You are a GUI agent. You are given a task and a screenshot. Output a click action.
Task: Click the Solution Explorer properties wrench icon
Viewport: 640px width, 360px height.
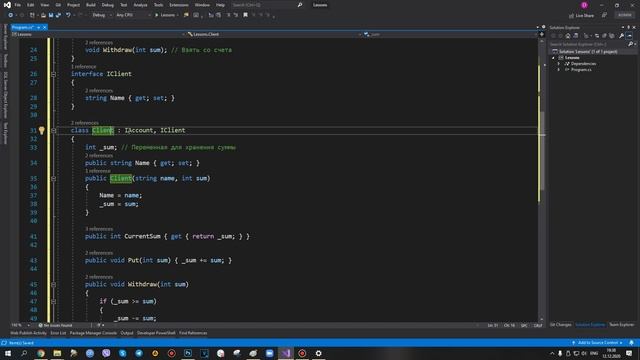[x=622, y=36]
